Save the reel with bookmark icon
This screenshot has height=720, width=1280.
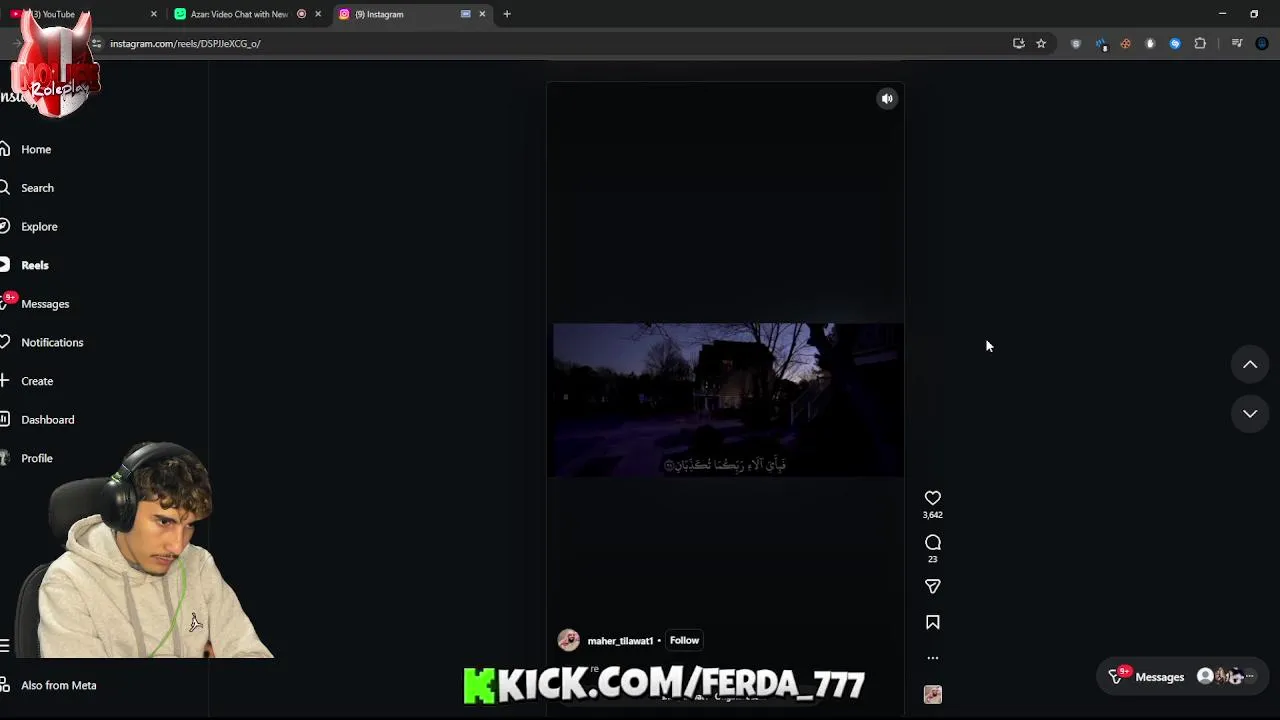932,622
